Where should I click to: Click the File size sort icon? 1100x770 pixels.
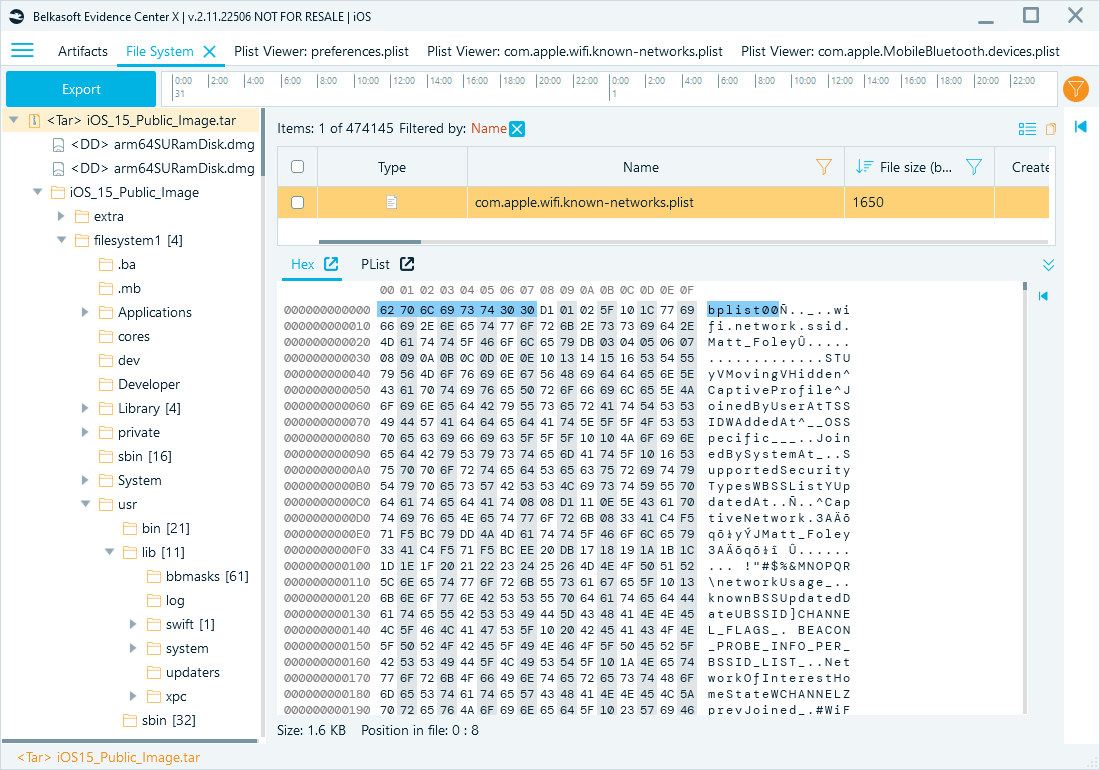[x=864, y=167]
